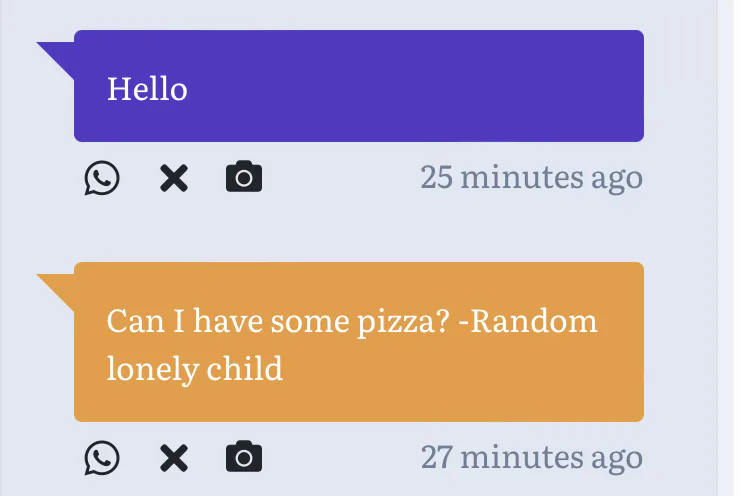Delete the Hello message with X icon
750x496 pixels.
pyautogui.click(x=174, y=179)
